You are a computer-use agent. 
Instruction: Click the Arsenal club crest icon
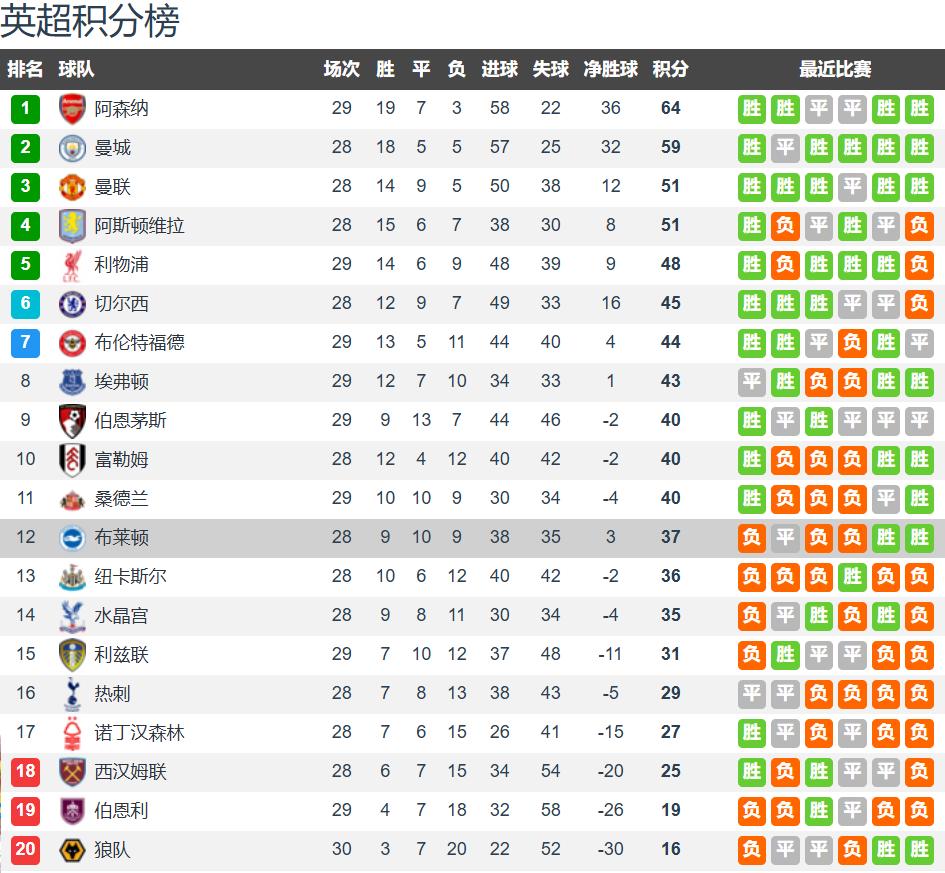[x=72, y=108]
